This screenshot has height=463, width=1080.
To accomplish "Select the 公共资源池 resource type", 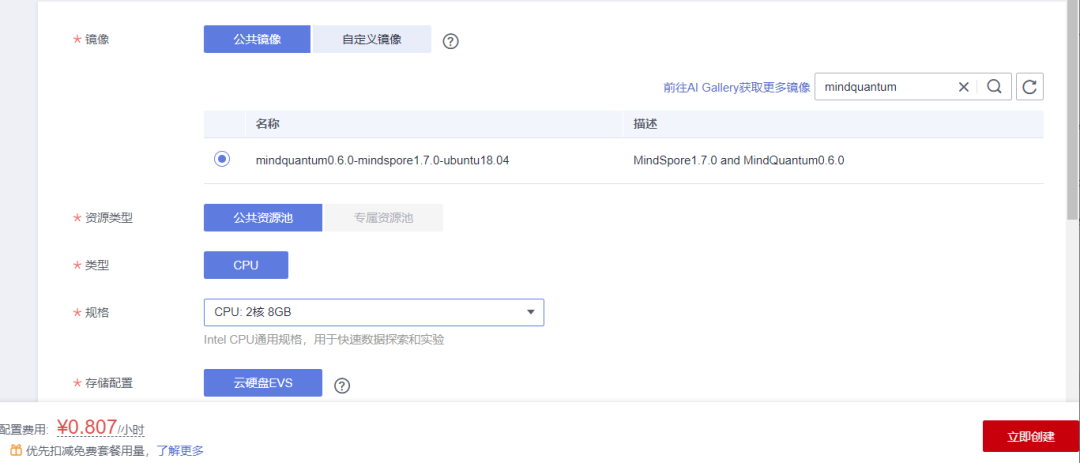I will coord(263,217).
